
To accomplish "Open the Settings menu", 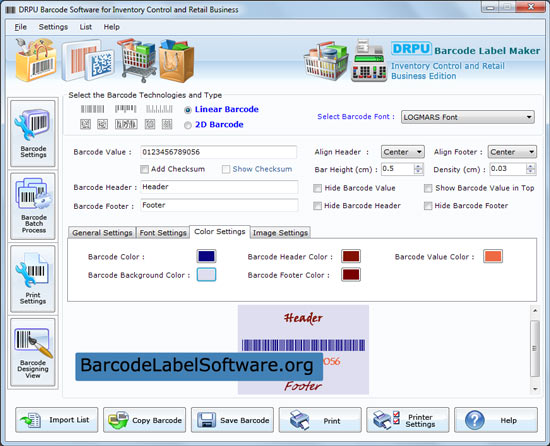I will [x=53, y=27].
